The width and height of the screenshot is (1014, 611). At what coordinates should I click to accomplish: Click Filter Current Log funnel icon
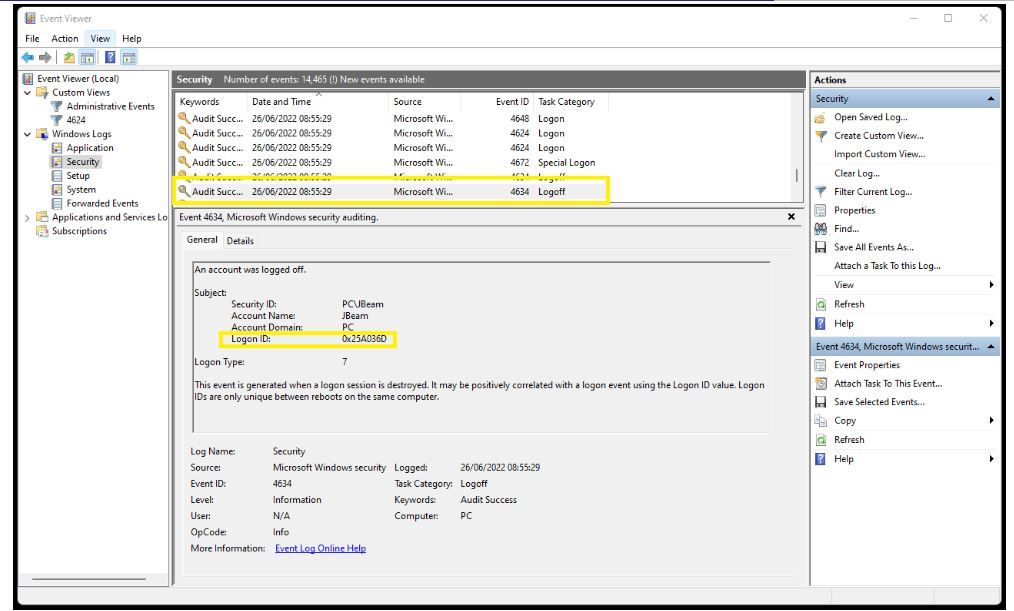(821, 192)
